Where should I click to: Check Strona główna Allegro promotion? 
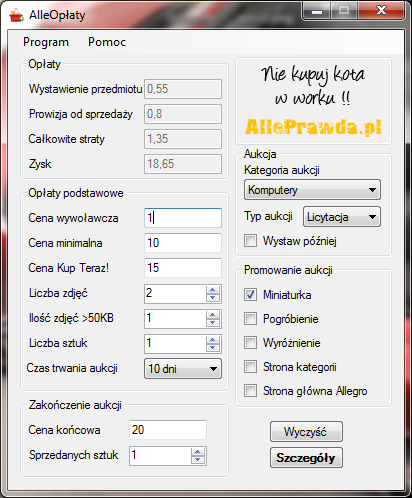(x=250, y=391)
